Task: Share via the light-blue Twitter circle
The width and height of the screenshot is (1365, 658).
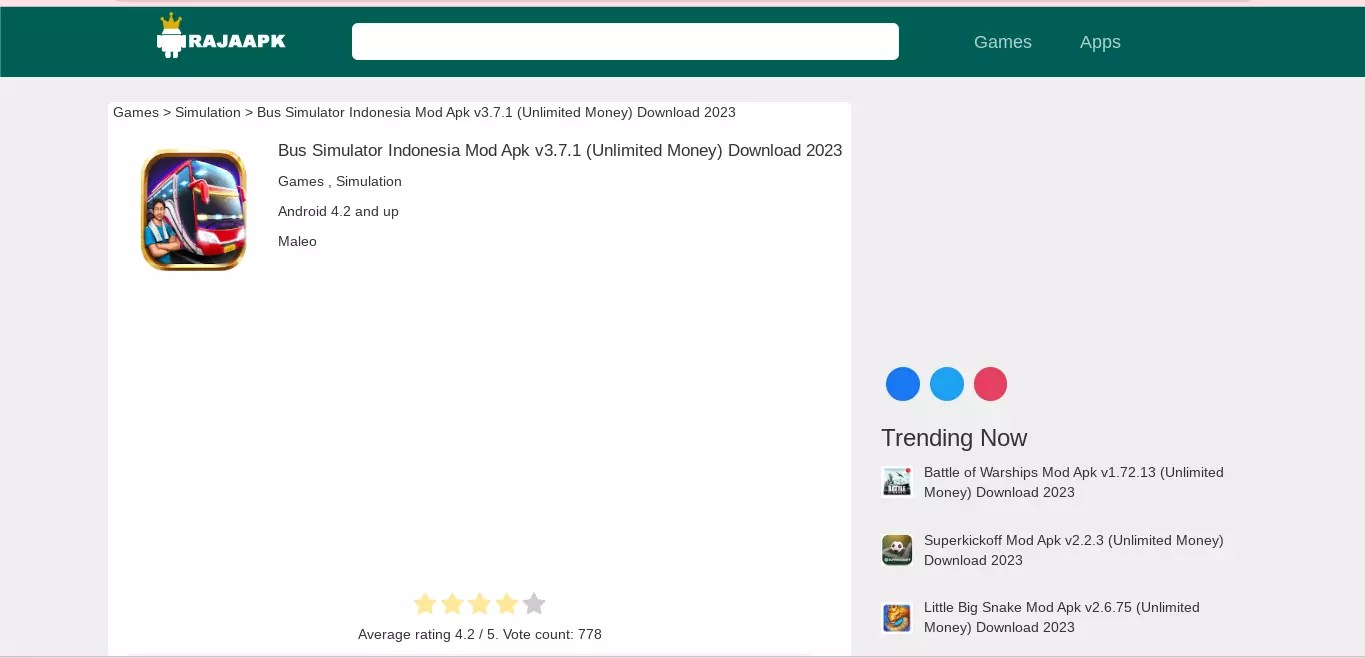Action: [947, 384]
